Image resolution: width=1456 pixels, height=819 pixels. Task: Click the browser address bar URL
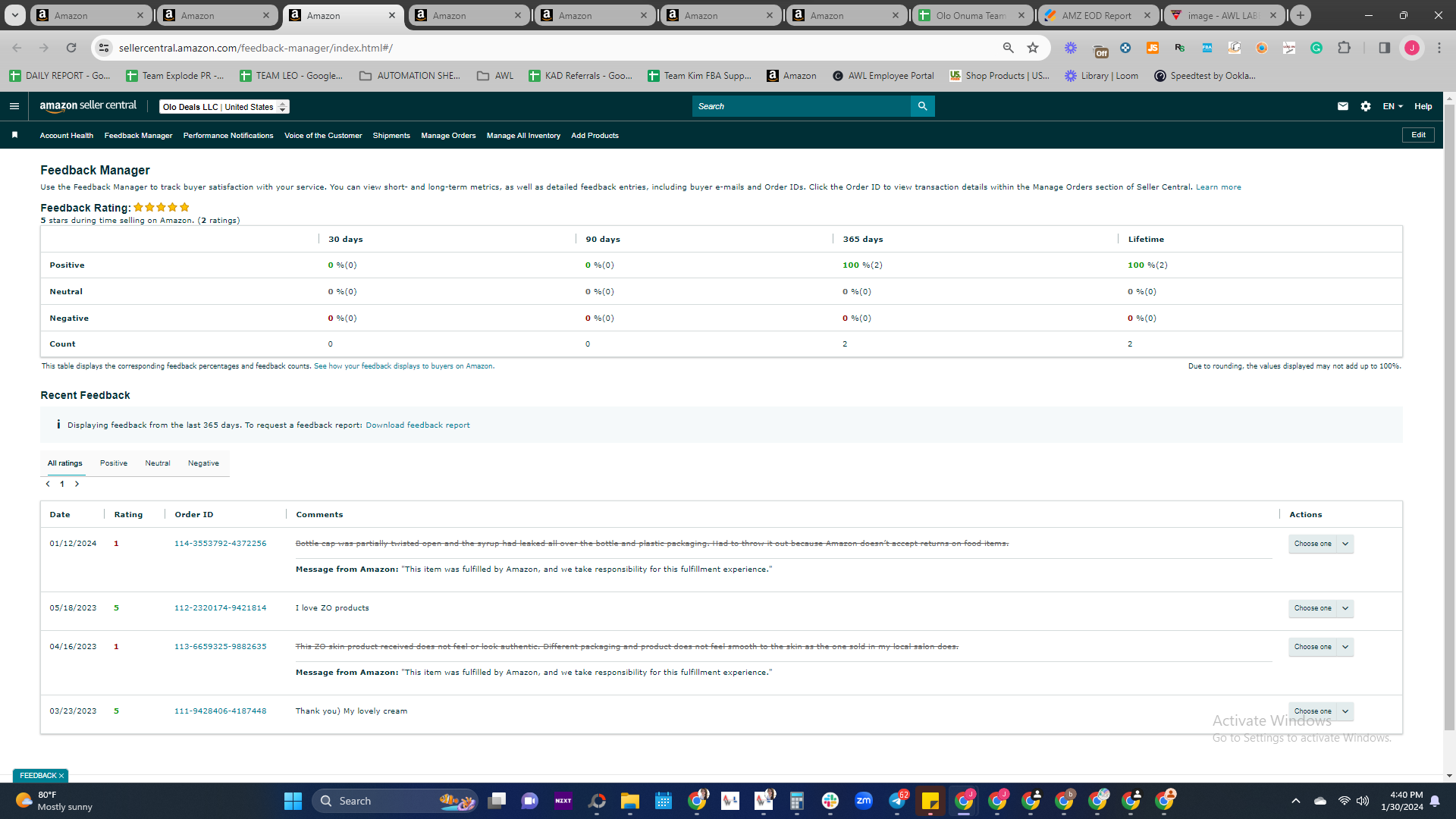click(256, 48)
